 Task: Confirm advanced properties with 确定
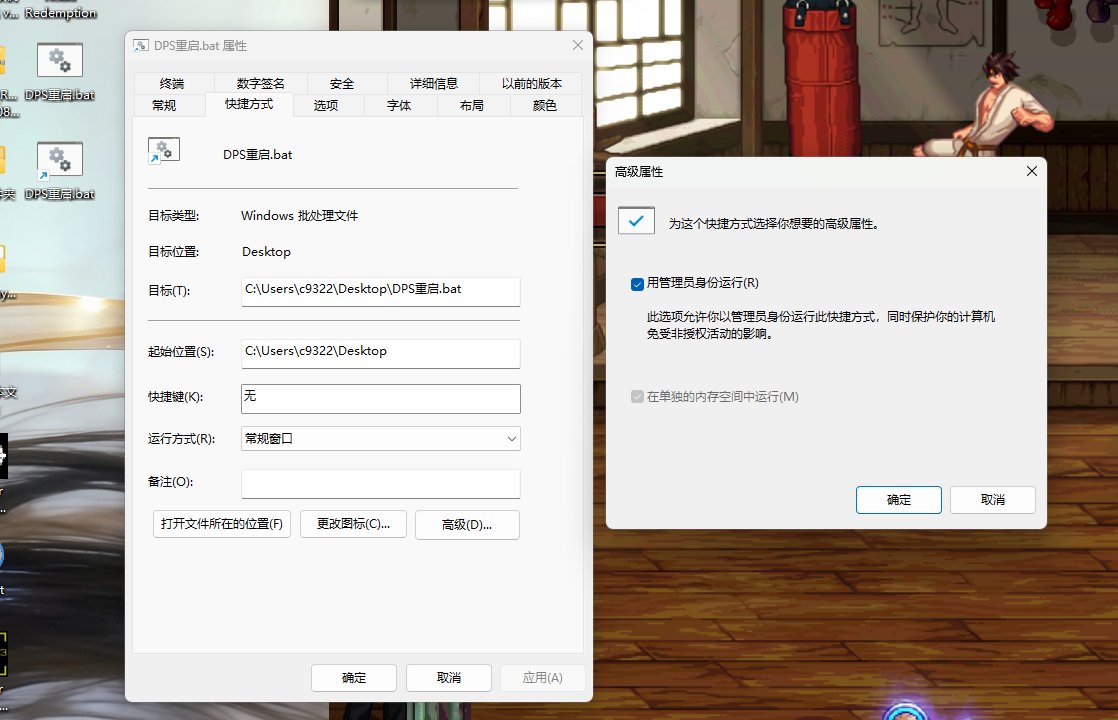pyautogui.click(x=898, y=500)
